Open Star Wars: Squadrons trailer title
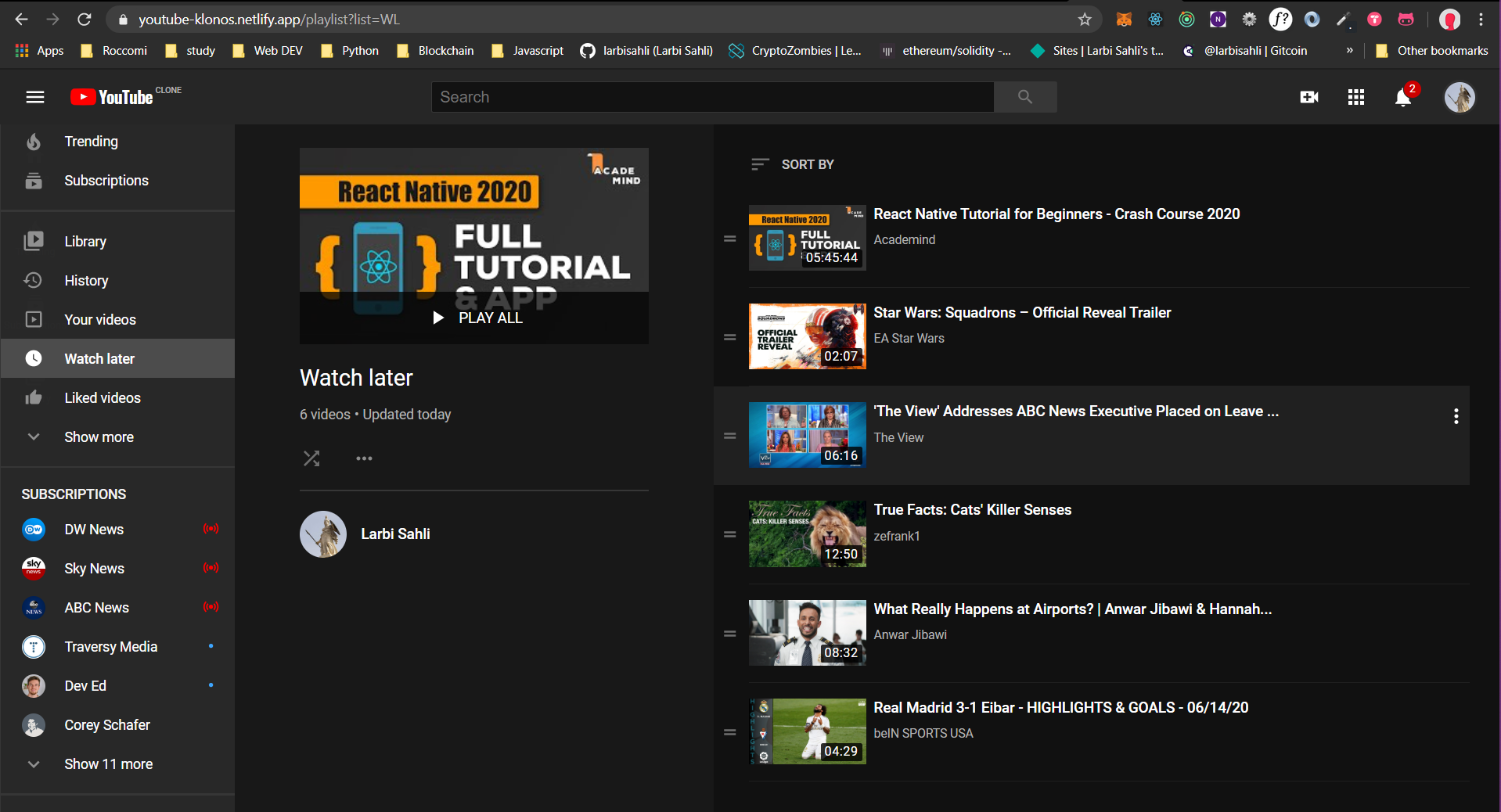Screen dimensions: 1501x812 1022,312
